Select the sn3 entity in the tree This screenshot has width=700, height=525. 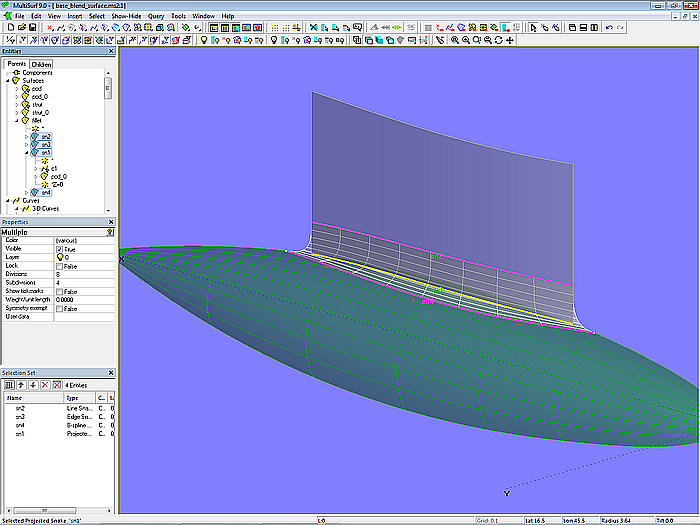point(46,145)
